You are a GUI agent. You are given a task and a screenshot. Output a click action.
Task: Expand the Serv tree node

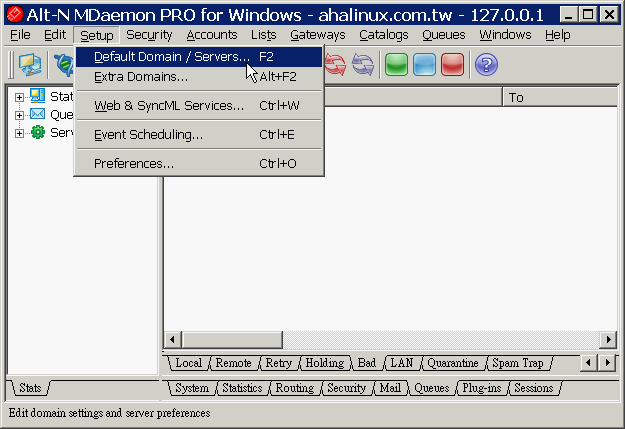point(19,134)
